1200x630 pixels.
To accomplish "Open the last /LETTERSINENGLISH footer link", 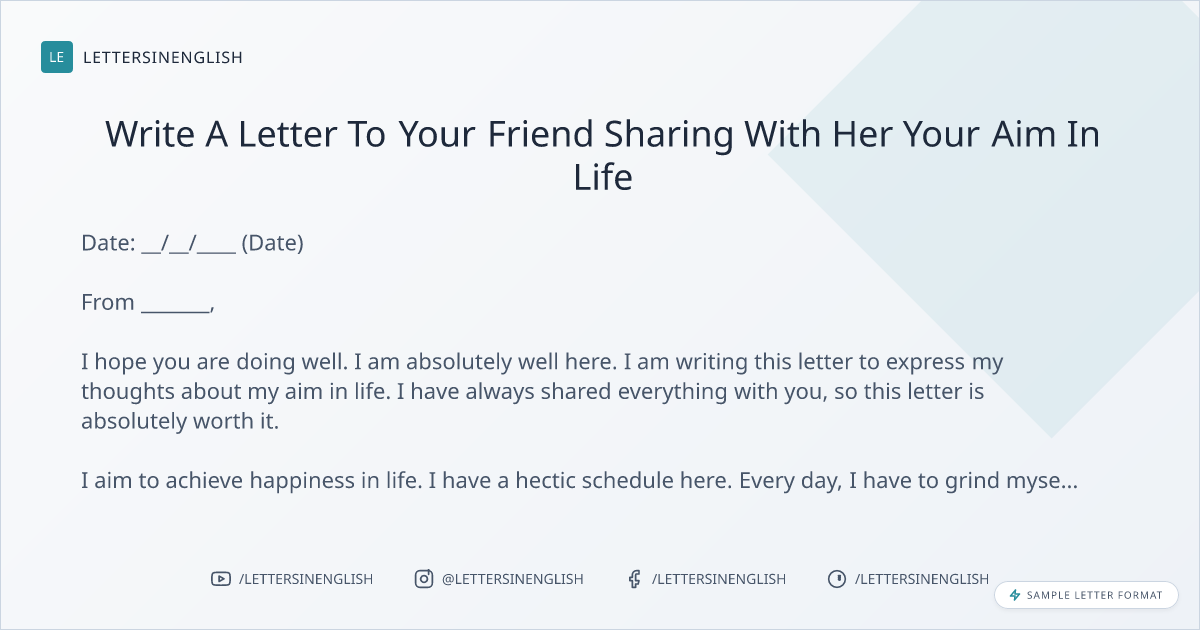I will pyautogui.click(x=921, y=579).
